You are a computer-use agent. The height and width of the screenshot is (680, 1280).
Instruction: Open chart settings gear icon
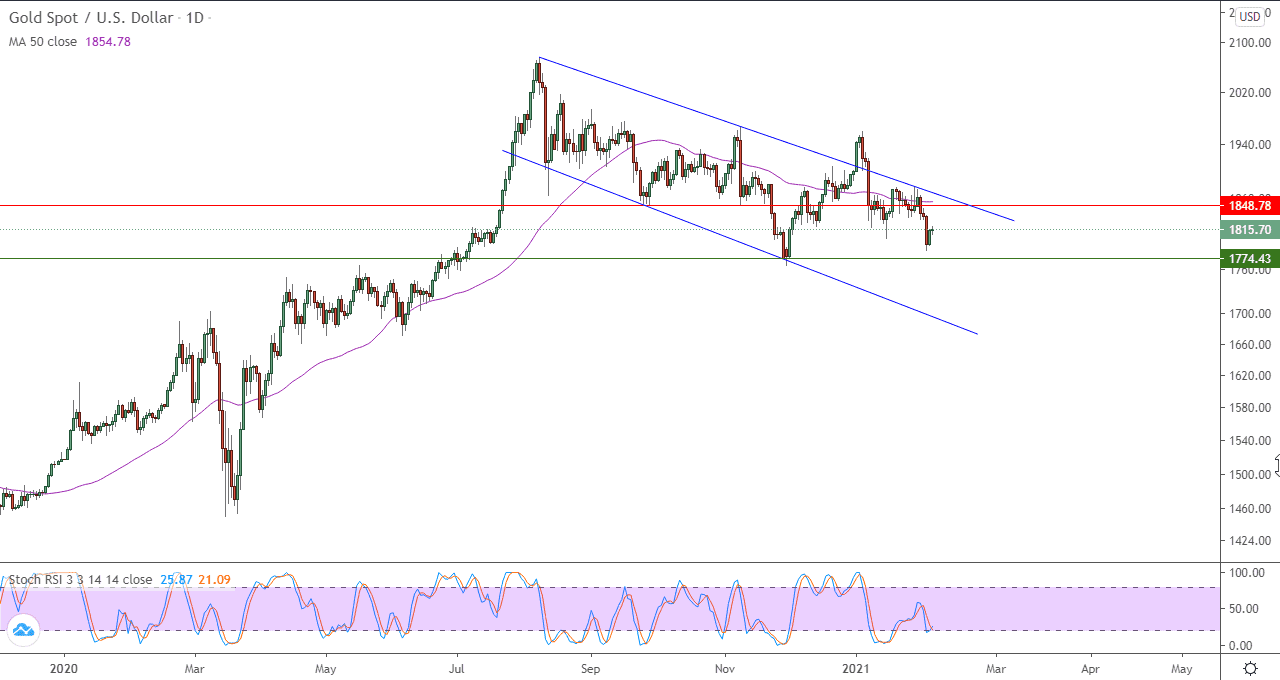[x=1250, y=668]
